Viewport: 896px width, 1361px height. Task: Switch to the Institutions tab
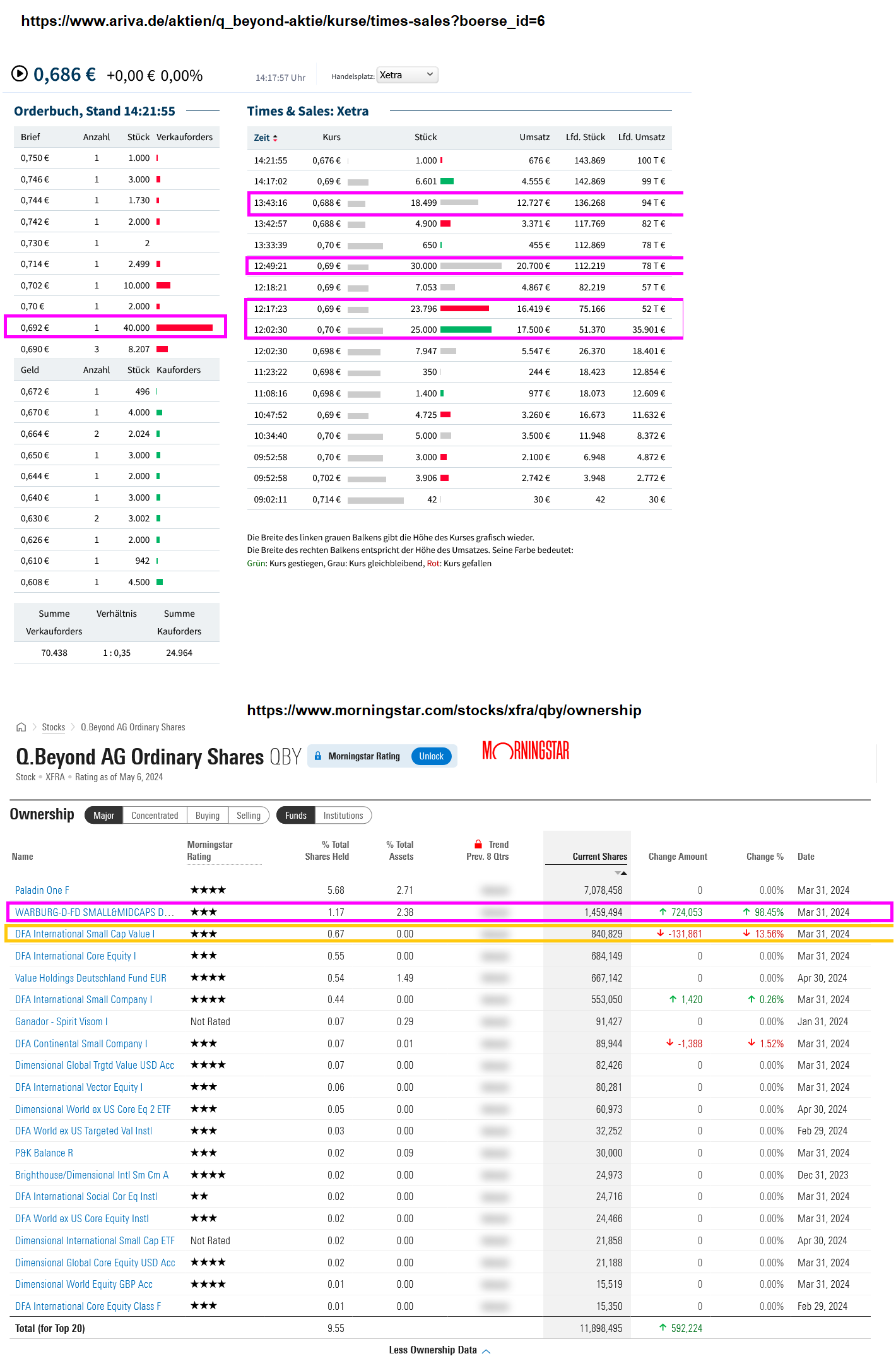[343, 816]
